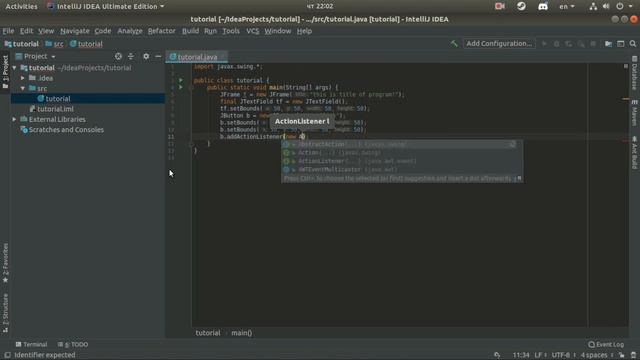
Task: Open the Edit menu
Action: [x=26, y=31]
